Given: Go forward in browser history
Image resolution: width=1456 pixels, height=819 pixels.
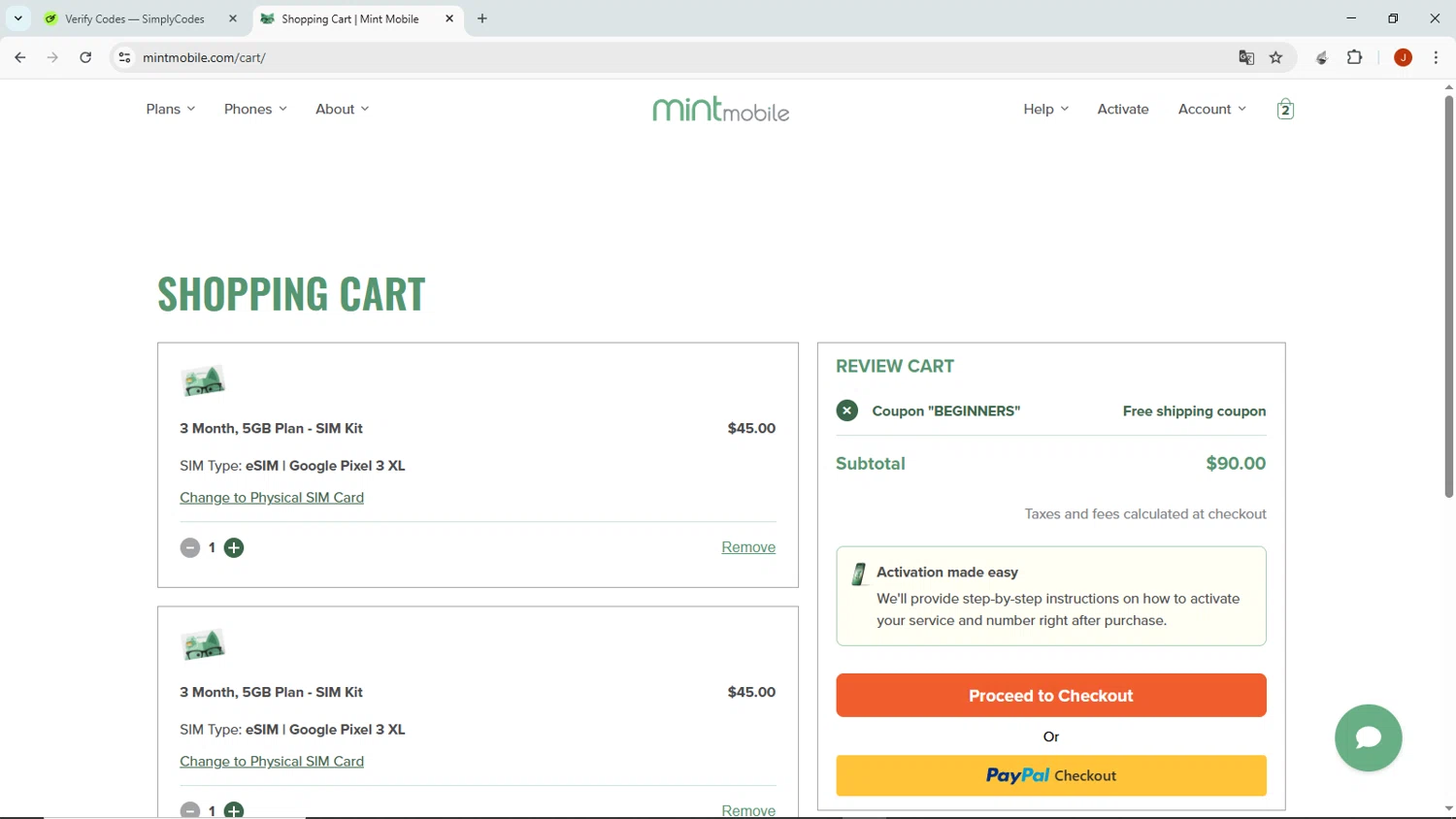Looking at the screenshot, I should tap(52, 57).
